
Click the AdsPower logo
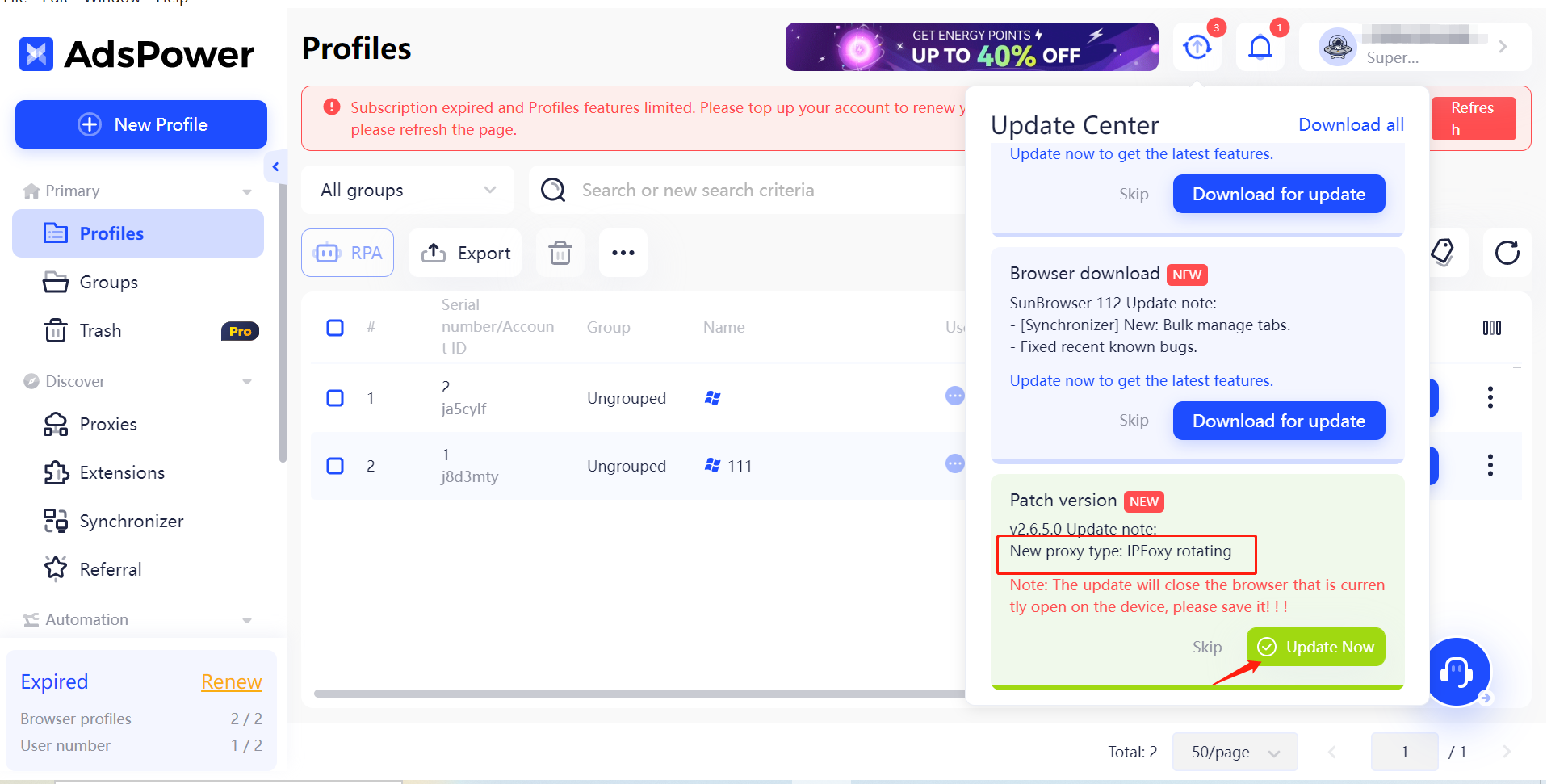[x=136, y=54]
